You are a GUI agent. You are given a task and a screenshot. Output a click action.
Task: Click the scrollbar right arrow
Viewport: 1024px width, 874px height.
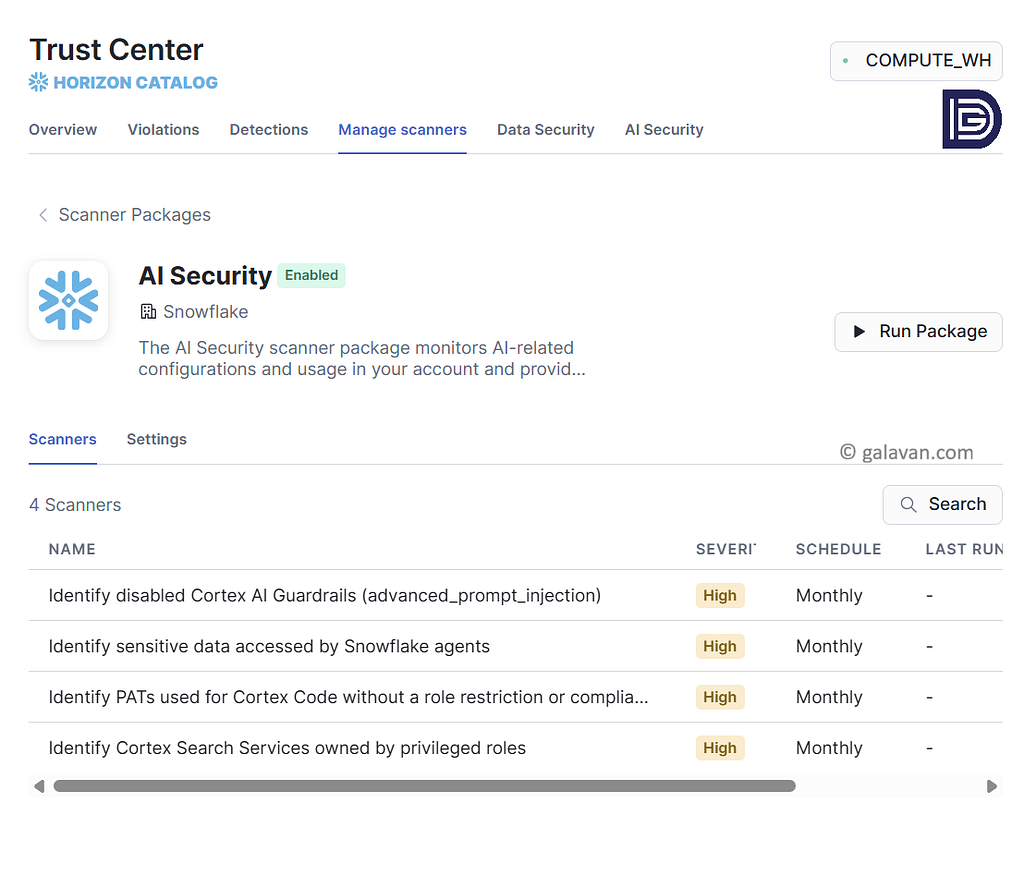(991, 786)
